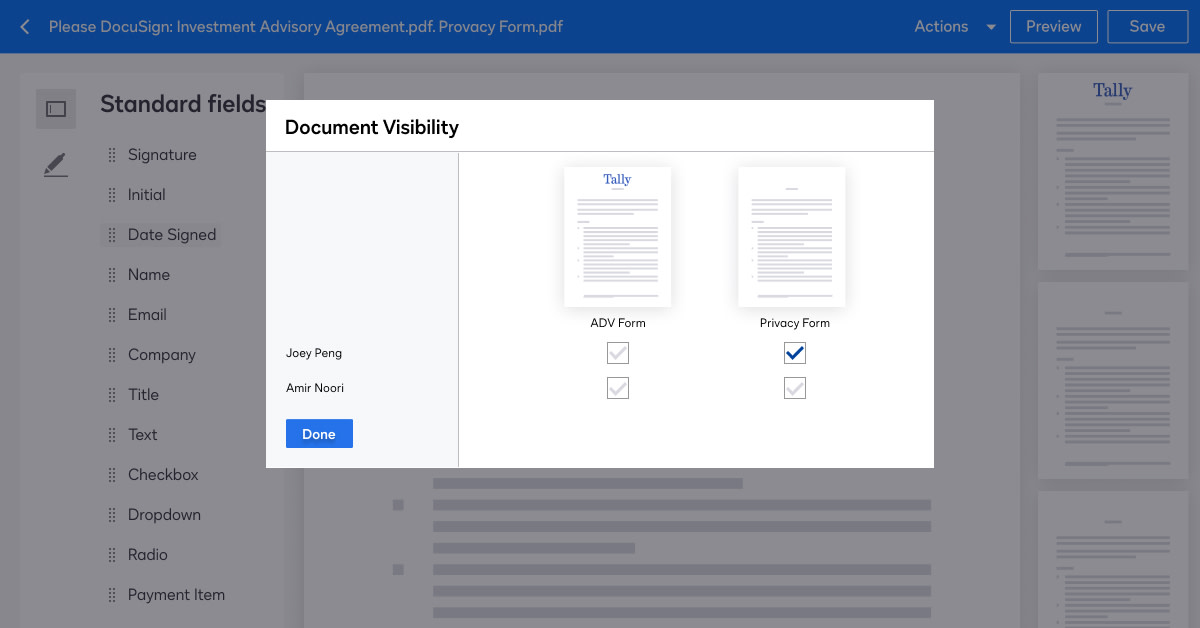Enable ADV Form visibility for Joey Peng
Image resolution: width=1200 pixels, height=628 pixels.
pyautogui.click(x=617, y=353)
